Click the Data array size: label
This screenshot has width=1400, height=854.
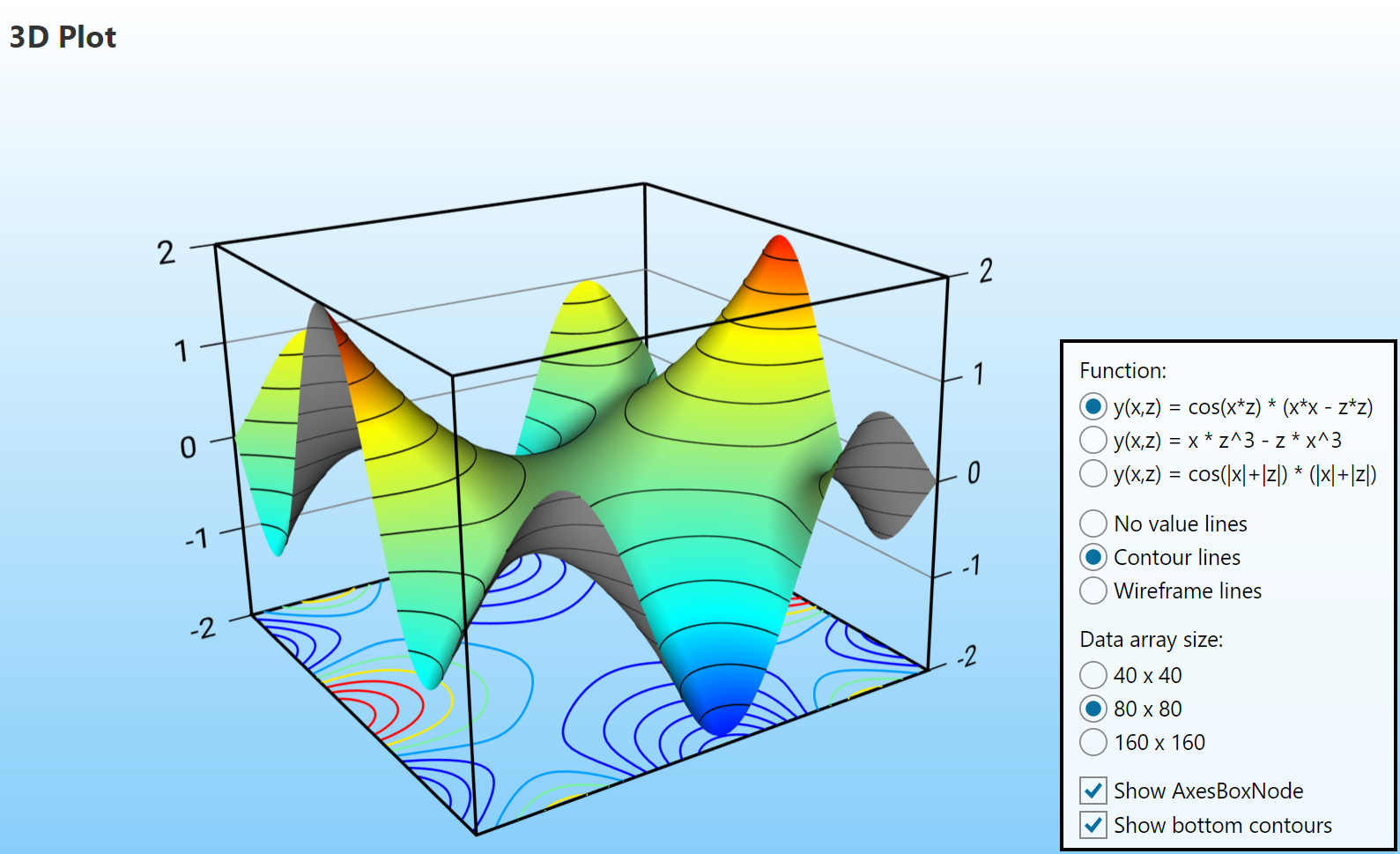click(x=1151, y=639)
